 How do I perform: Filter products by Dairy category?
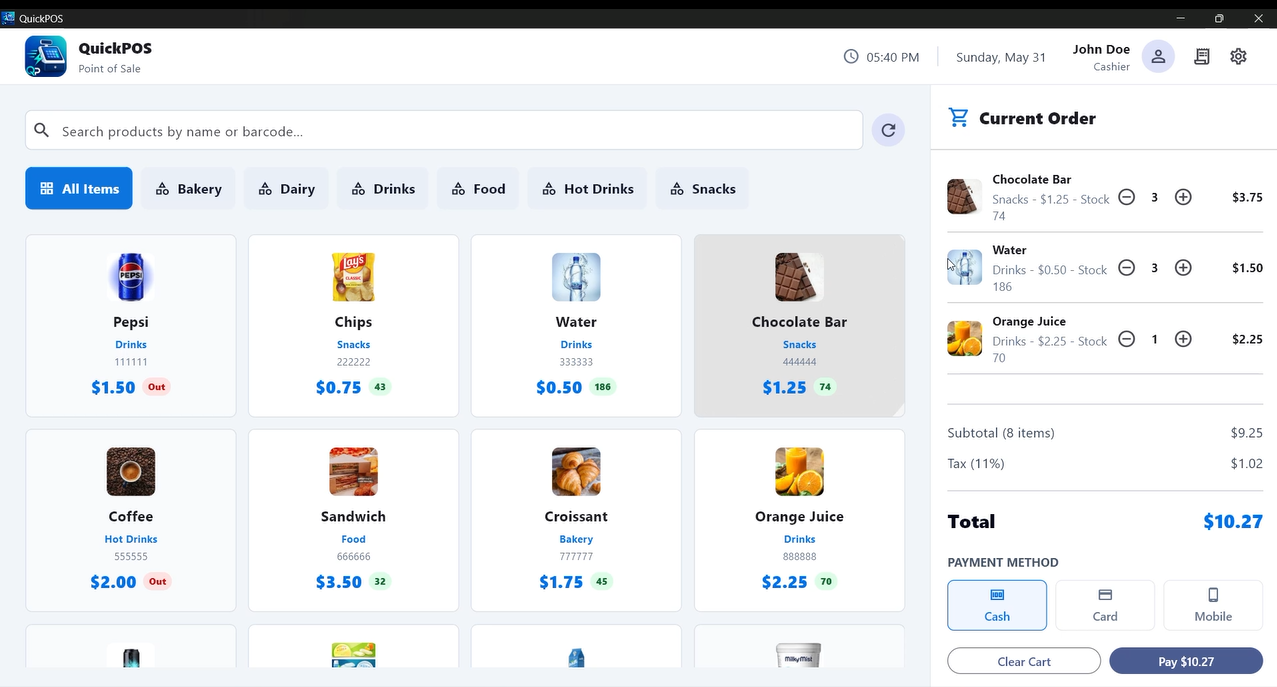point(286,188)
